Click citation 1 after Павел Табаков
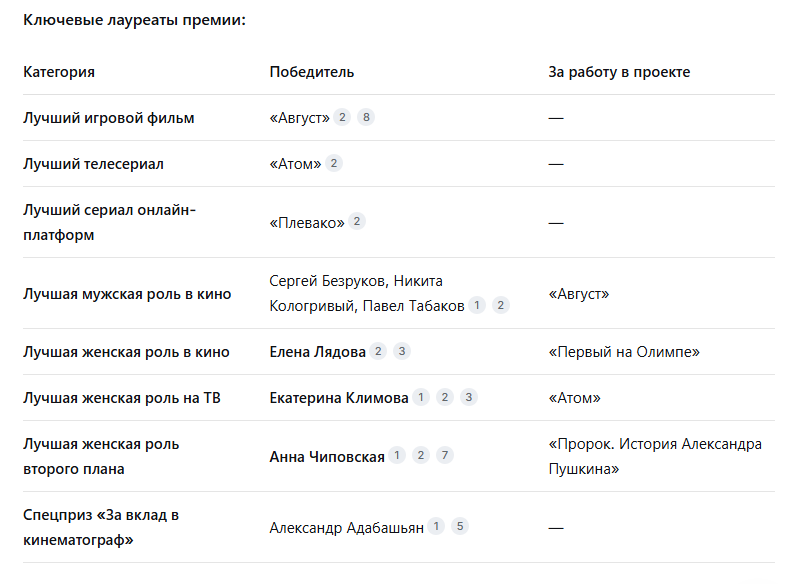The width and height of the screenshot is (805, 584). pos(477,306)
